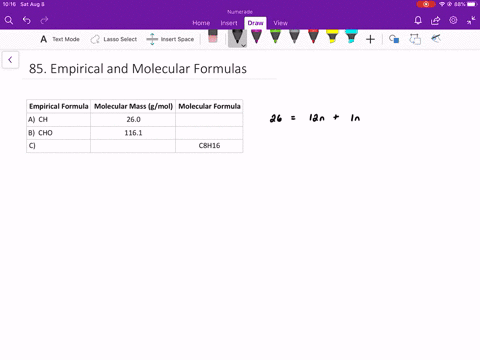Share this notebook page
The width and height of the screenshot is (480, 360).
tap(435, 20)
